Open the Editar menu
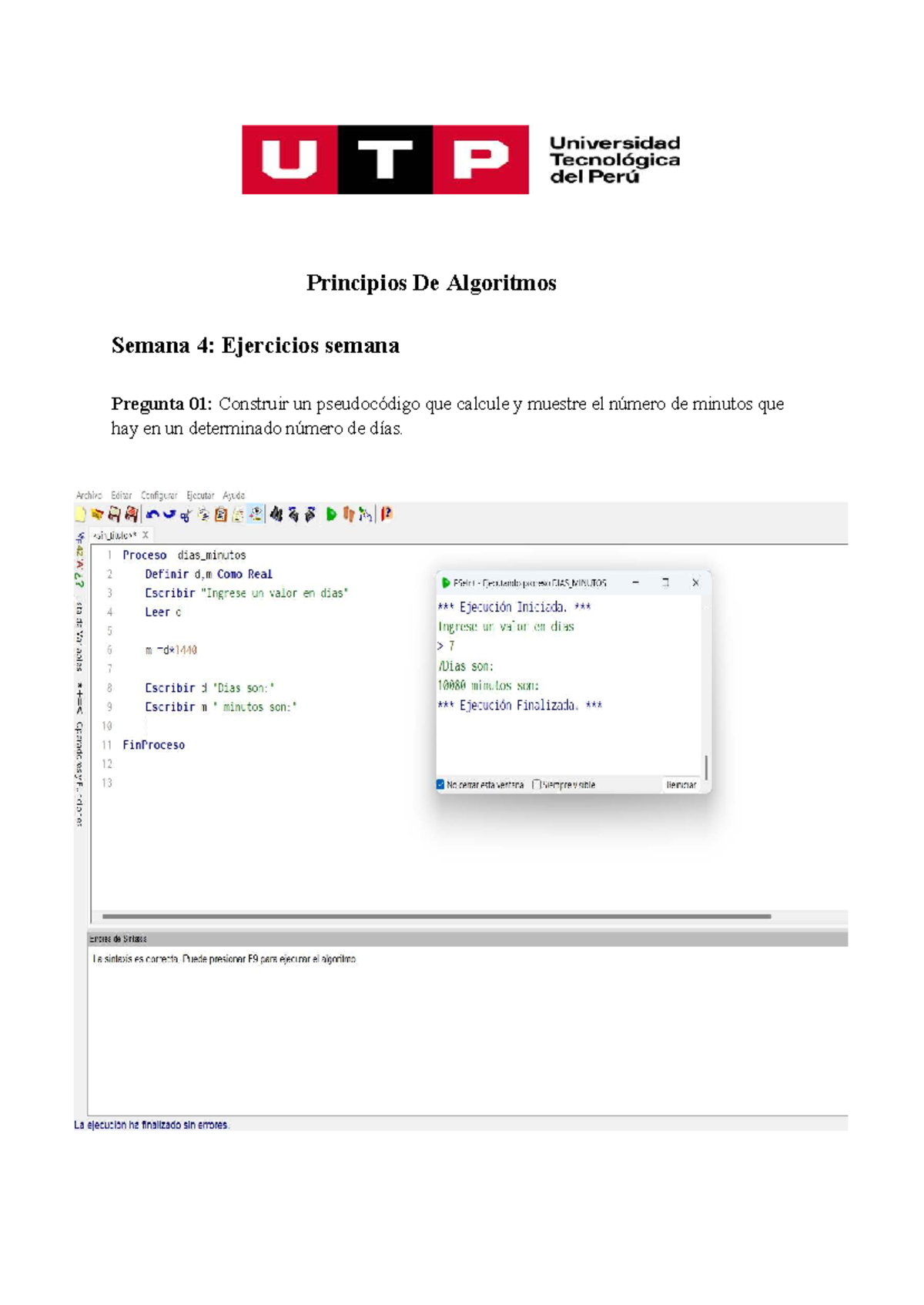Viewport: 924px width, 1305px height. tap(122, 495)
